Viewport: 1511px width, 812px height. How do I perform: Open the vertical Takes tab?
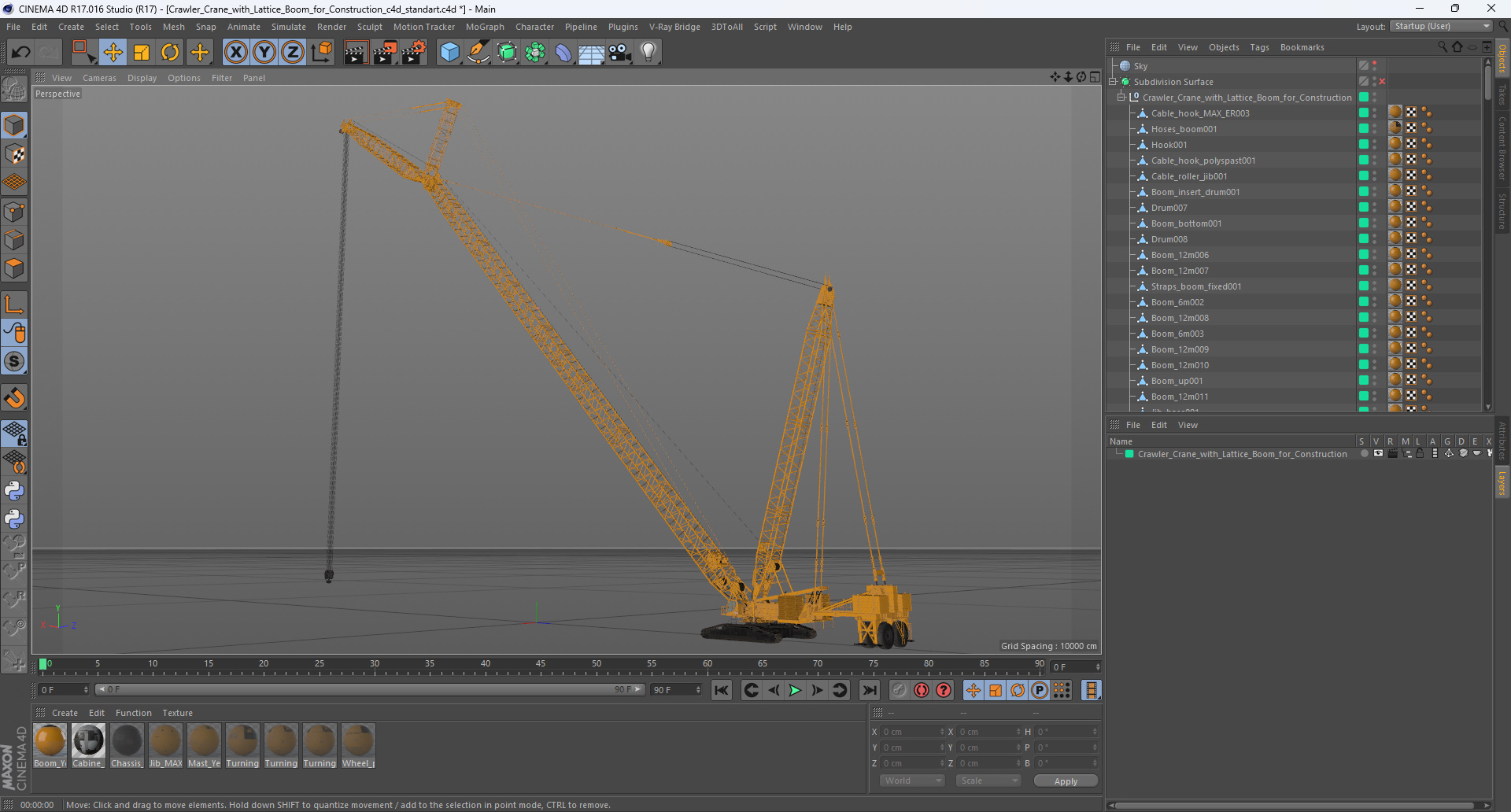[1502, 95]
